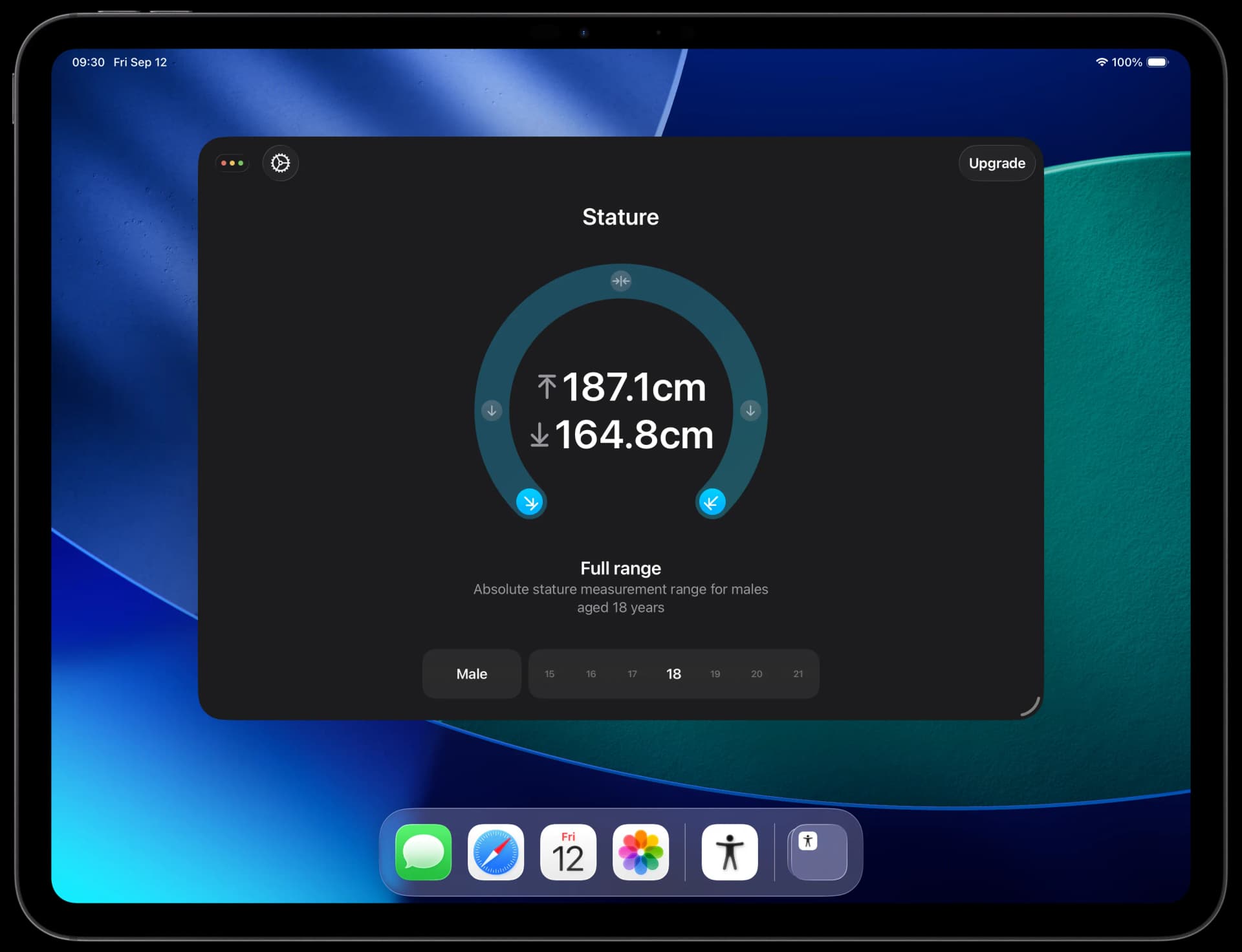This screenshot has height=952, width=1242.
Task: Select the blue right endpoint handle
Action: pyautogui.click(x=712, y=503)
